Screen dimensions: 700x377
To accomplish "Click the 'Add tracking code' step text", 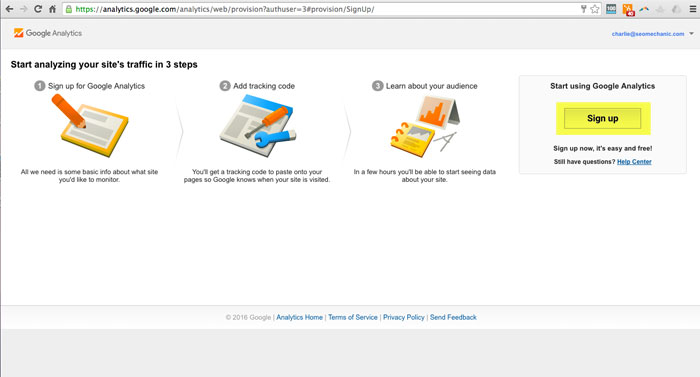I will click(264, 86).
